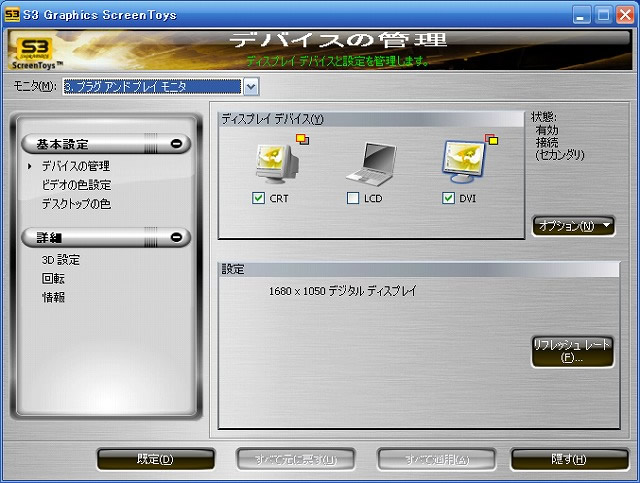Click the ディスプレイ デバイス(Y) header
Screen dimensions: 640x483
[371, 119]
